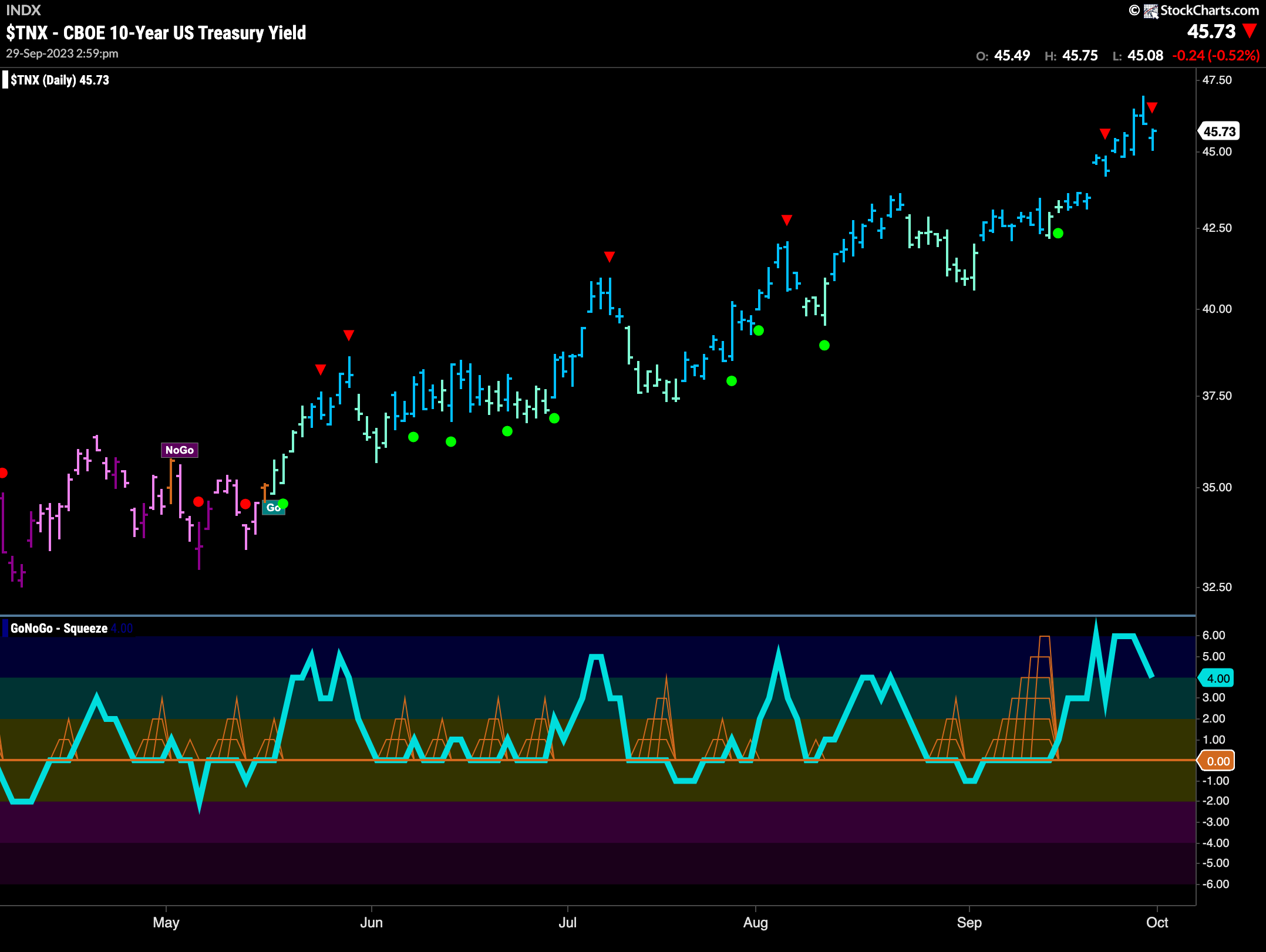Click the GoNoGo - Squeeze panel label

(59, 628)
